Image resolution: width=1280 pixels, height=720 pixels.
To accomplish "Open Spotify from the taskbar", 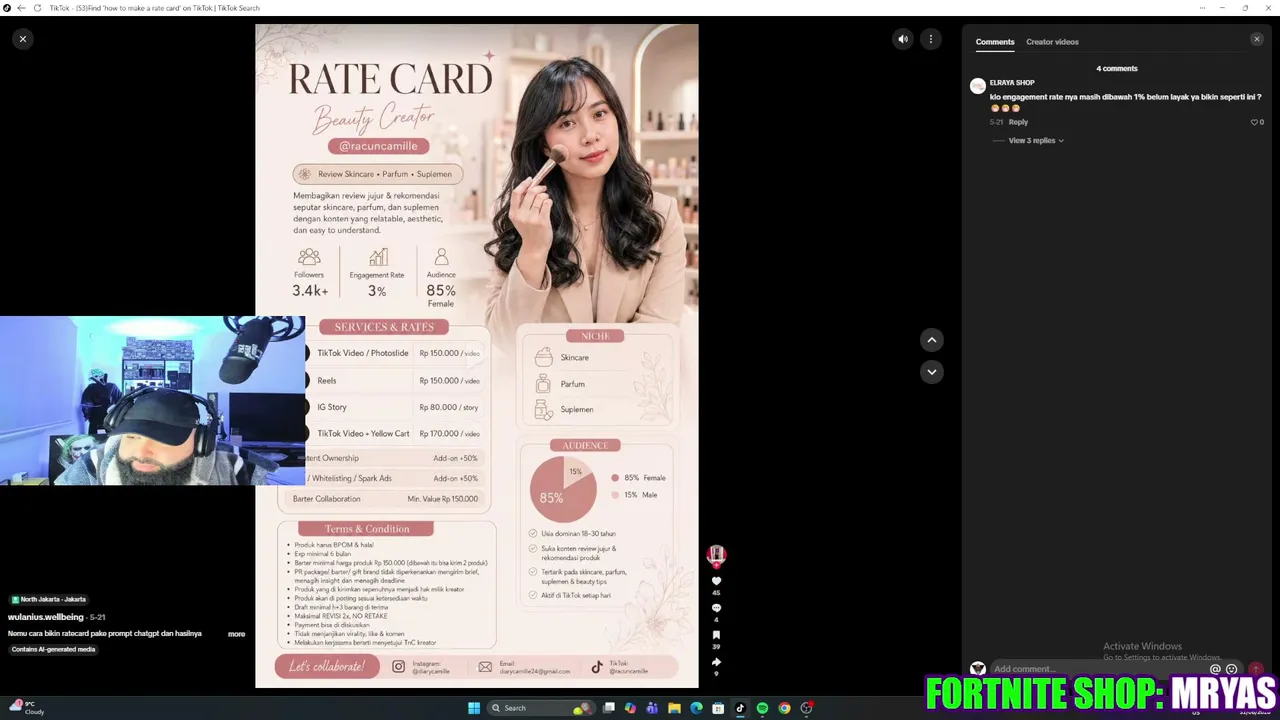I will (x=762, y=708).
